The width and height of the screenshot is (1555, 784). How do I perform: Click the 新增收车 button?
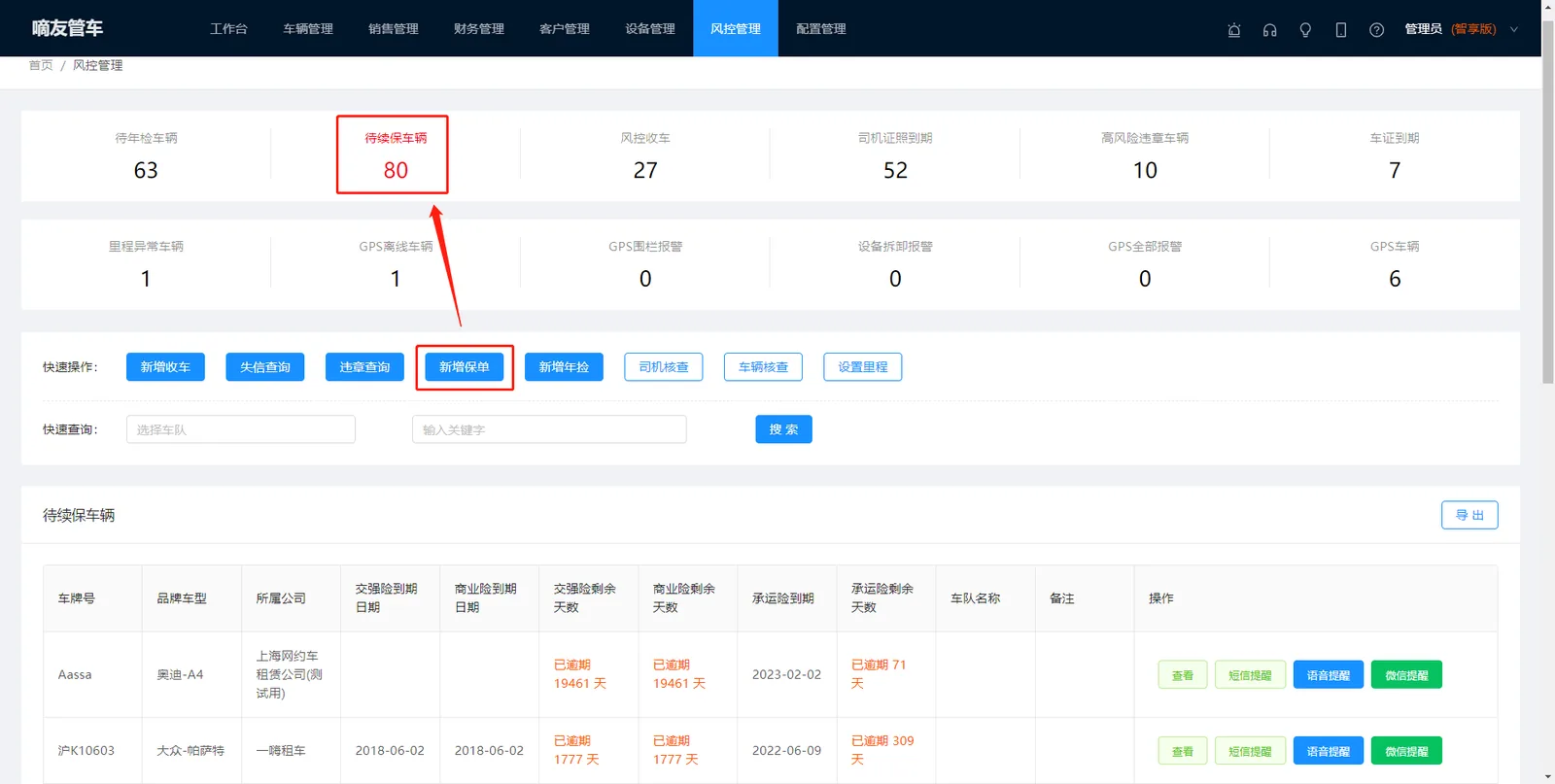point(165,367)
